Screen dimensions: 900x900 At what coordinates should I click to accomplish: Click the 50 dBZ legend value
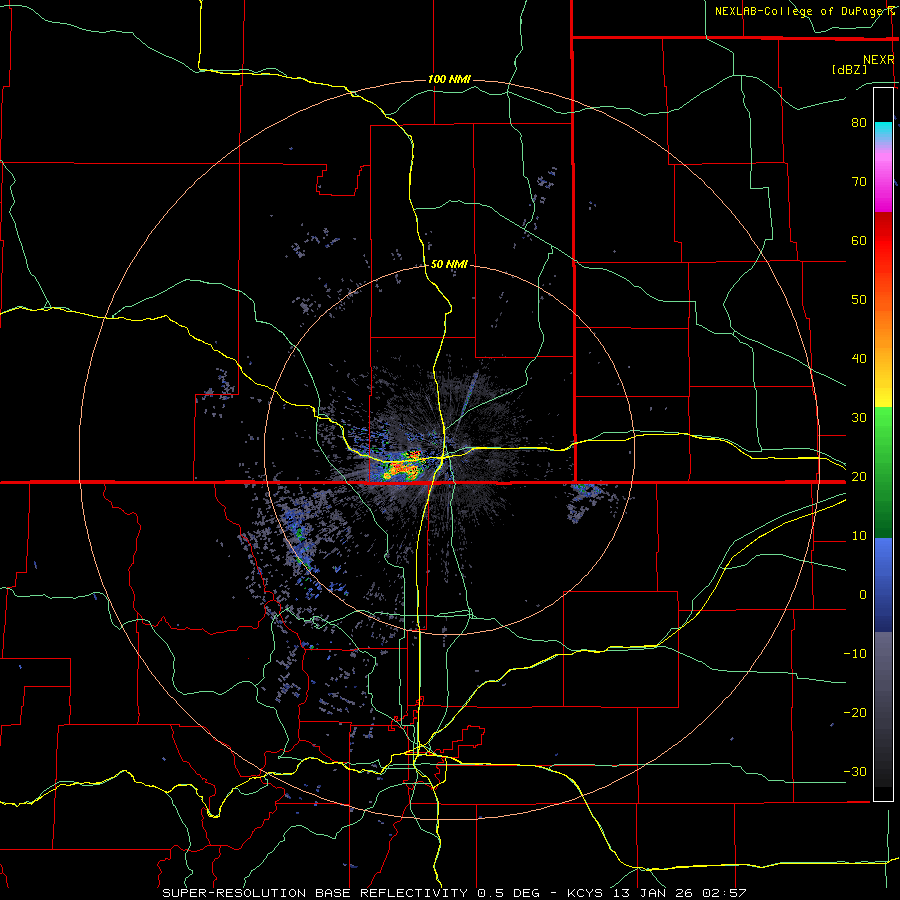(859, 300)
